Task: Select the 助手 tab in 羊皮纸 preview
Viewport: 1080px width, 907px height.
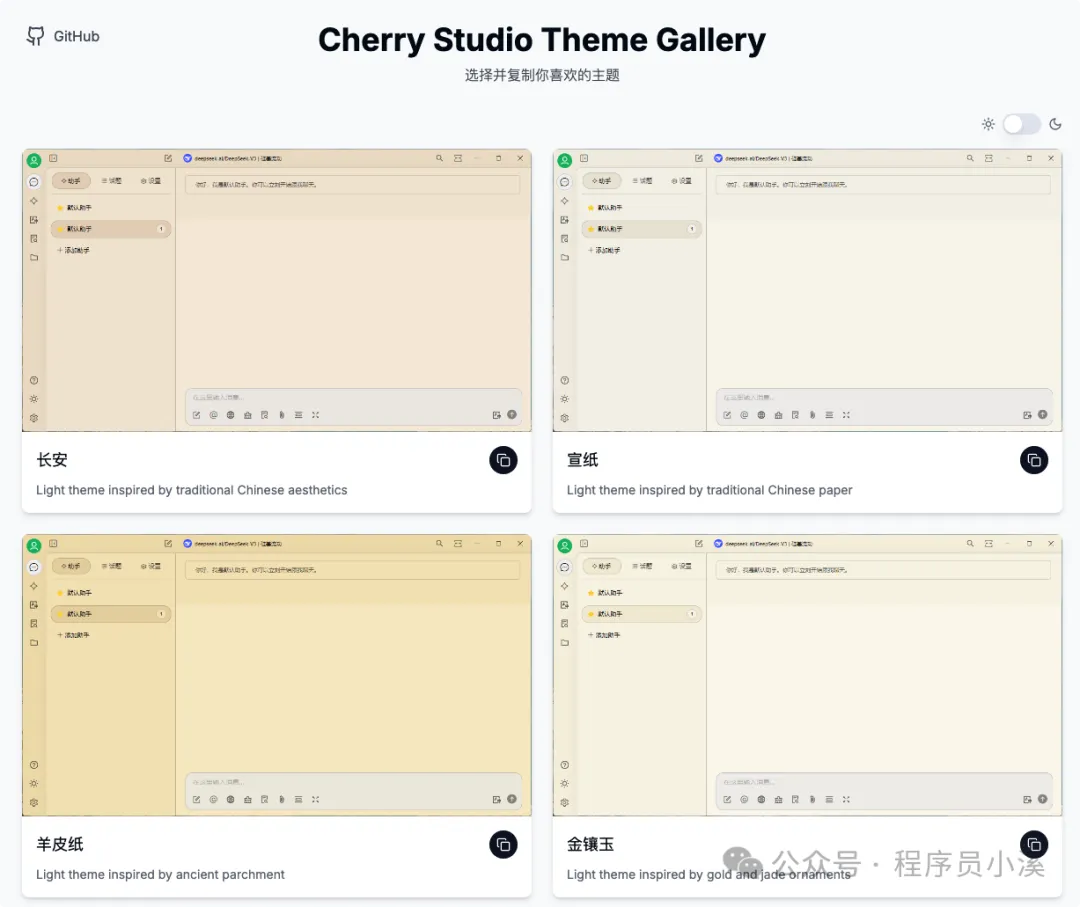Action: click(x=71, y=566)
